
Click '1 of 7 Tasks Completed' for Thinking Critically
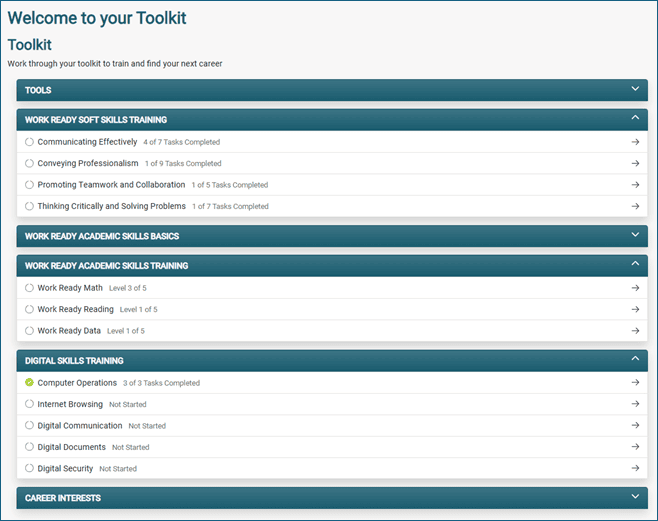230,206
